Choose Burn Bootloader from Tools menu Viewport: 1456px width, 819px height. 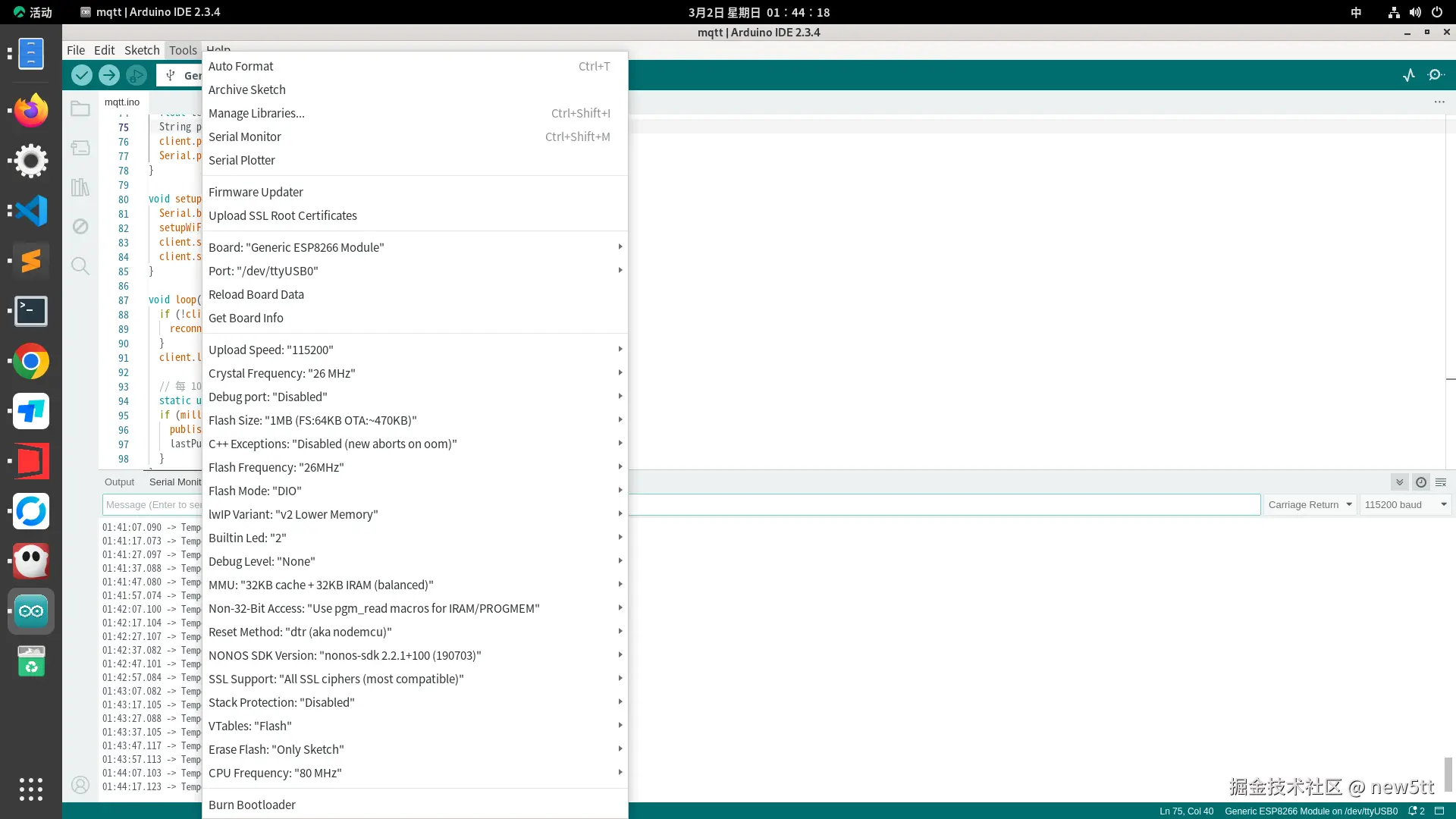point(252,805)
